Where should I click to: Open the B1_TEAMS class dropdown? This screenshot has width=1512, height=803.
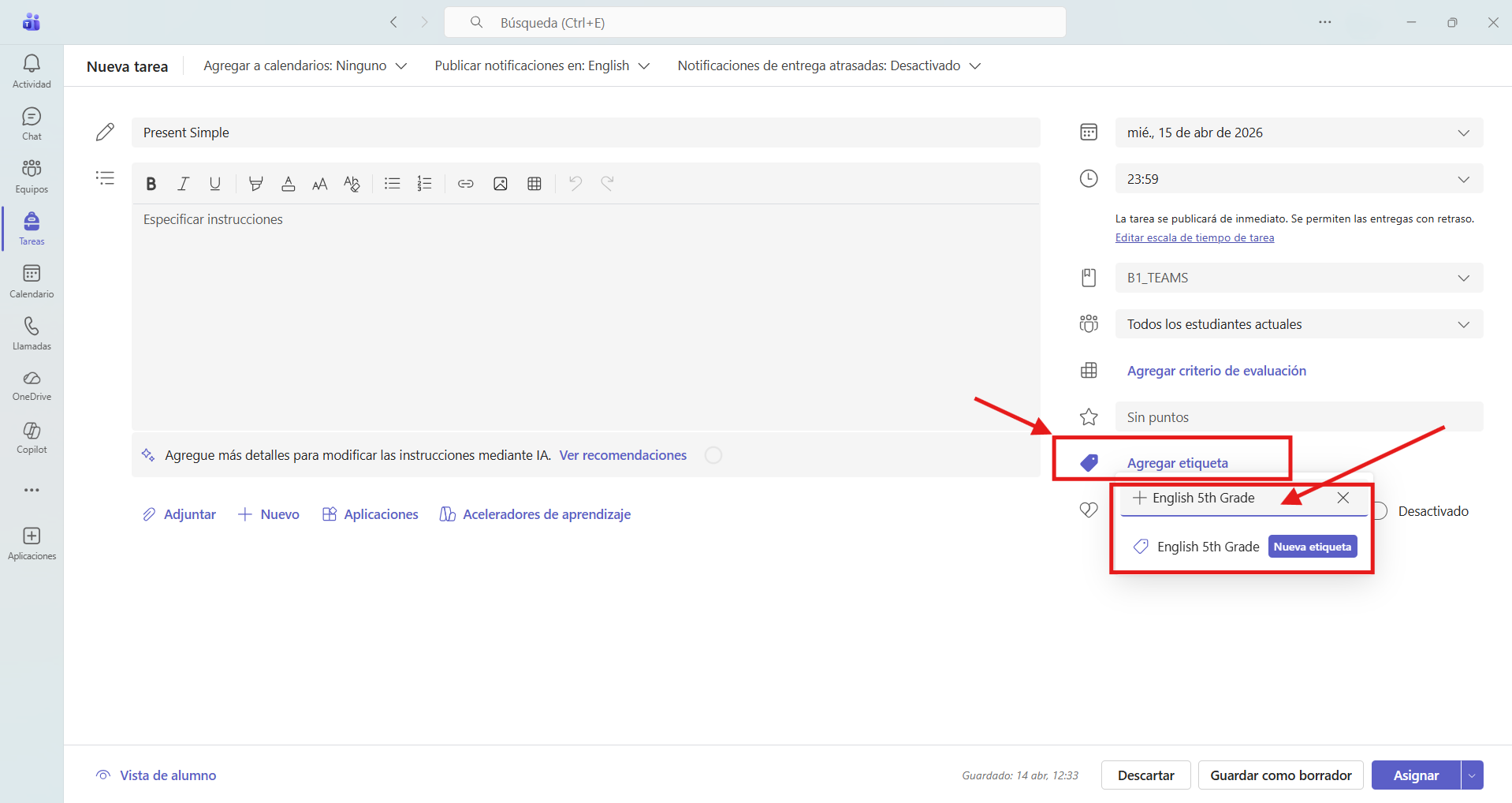[x=1299, y=278]
